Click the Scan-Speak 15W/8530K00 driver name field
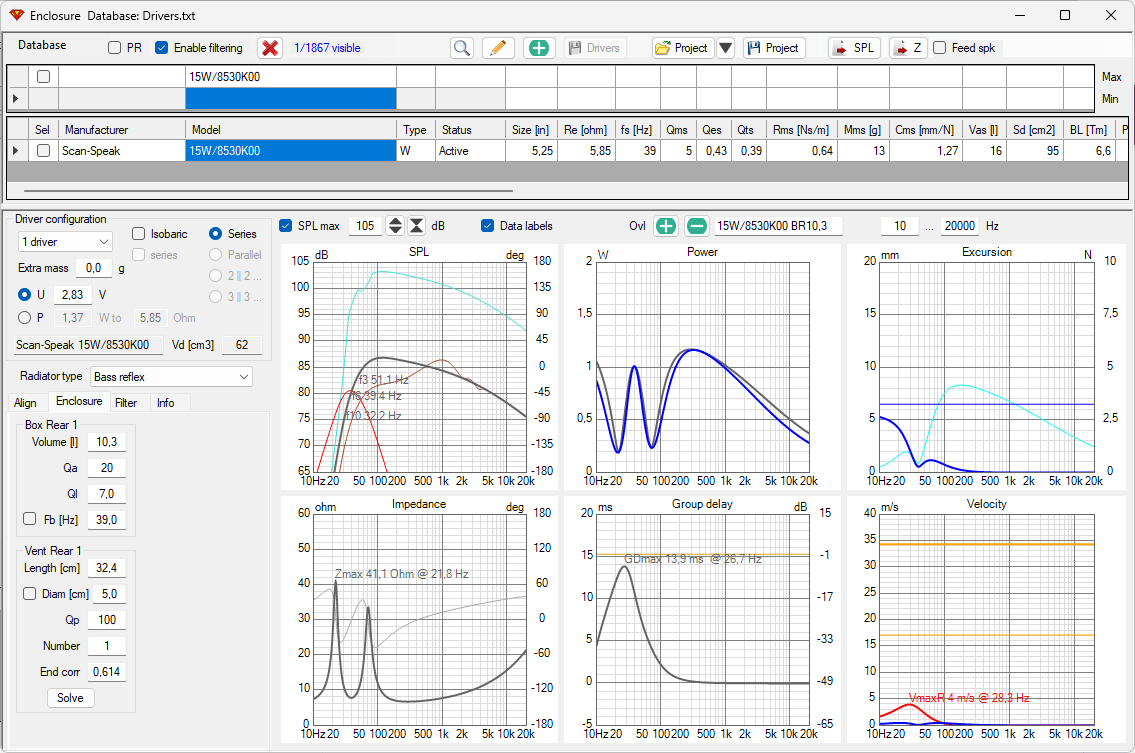 tap(87, 345)
